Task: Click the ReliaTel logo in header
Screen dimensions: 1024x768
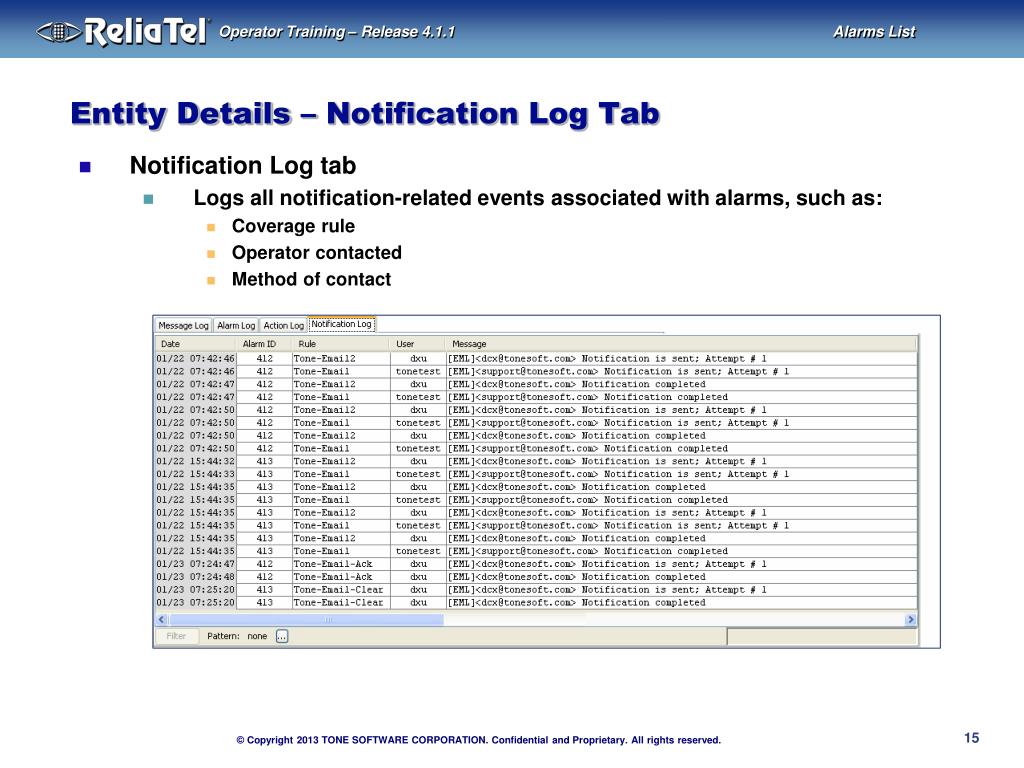Action: (x=123, y=31)
